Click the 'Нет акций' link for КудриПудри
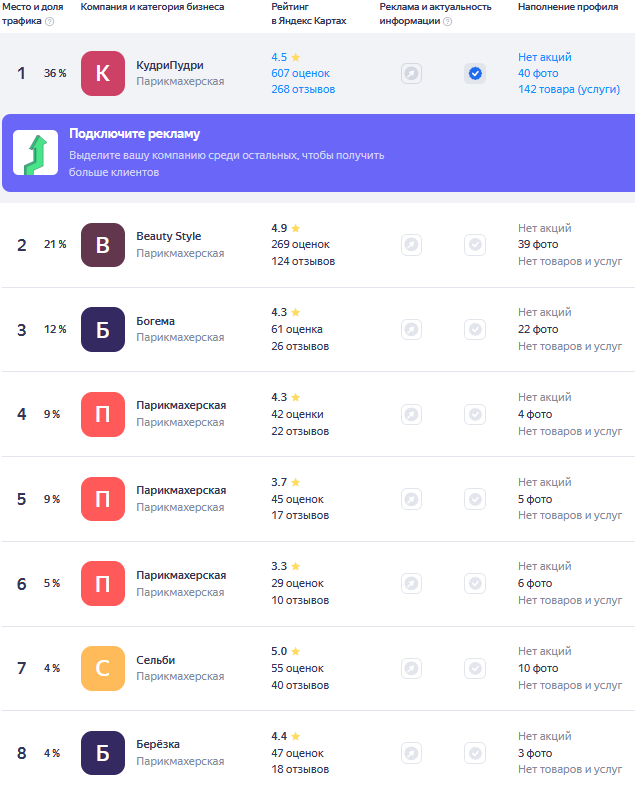 tap(544, 57)
